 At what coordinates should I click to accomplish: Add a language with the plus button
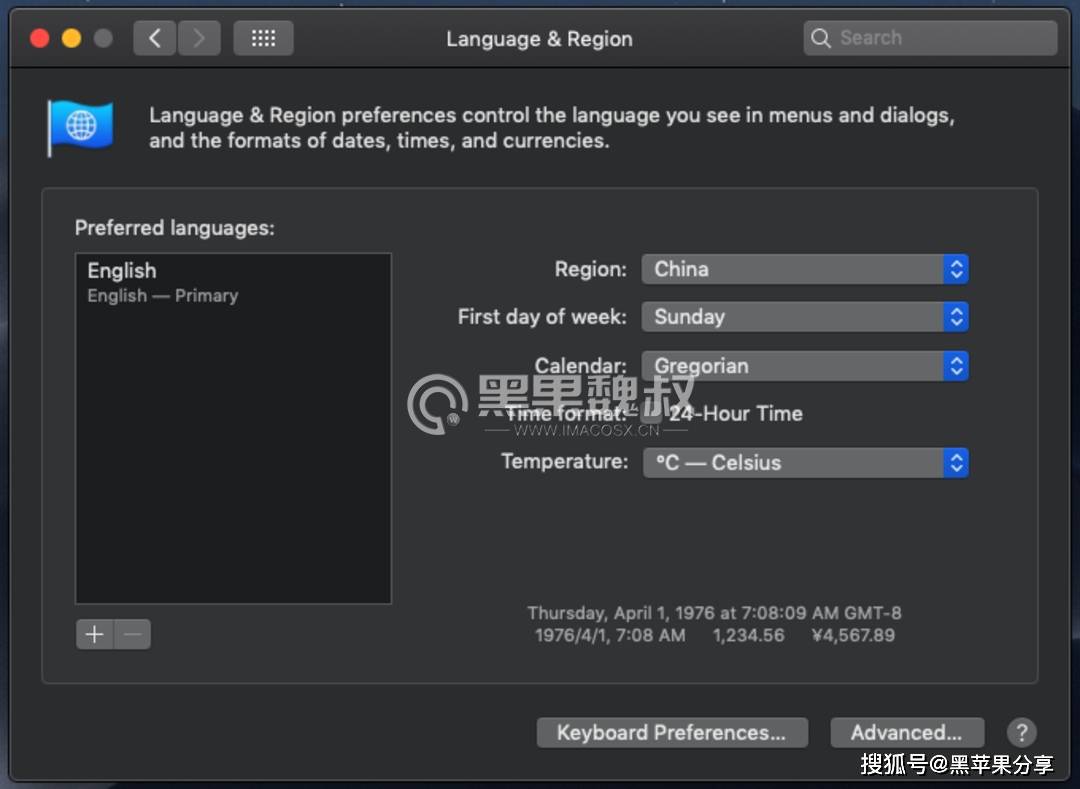[x=95, y=634]
